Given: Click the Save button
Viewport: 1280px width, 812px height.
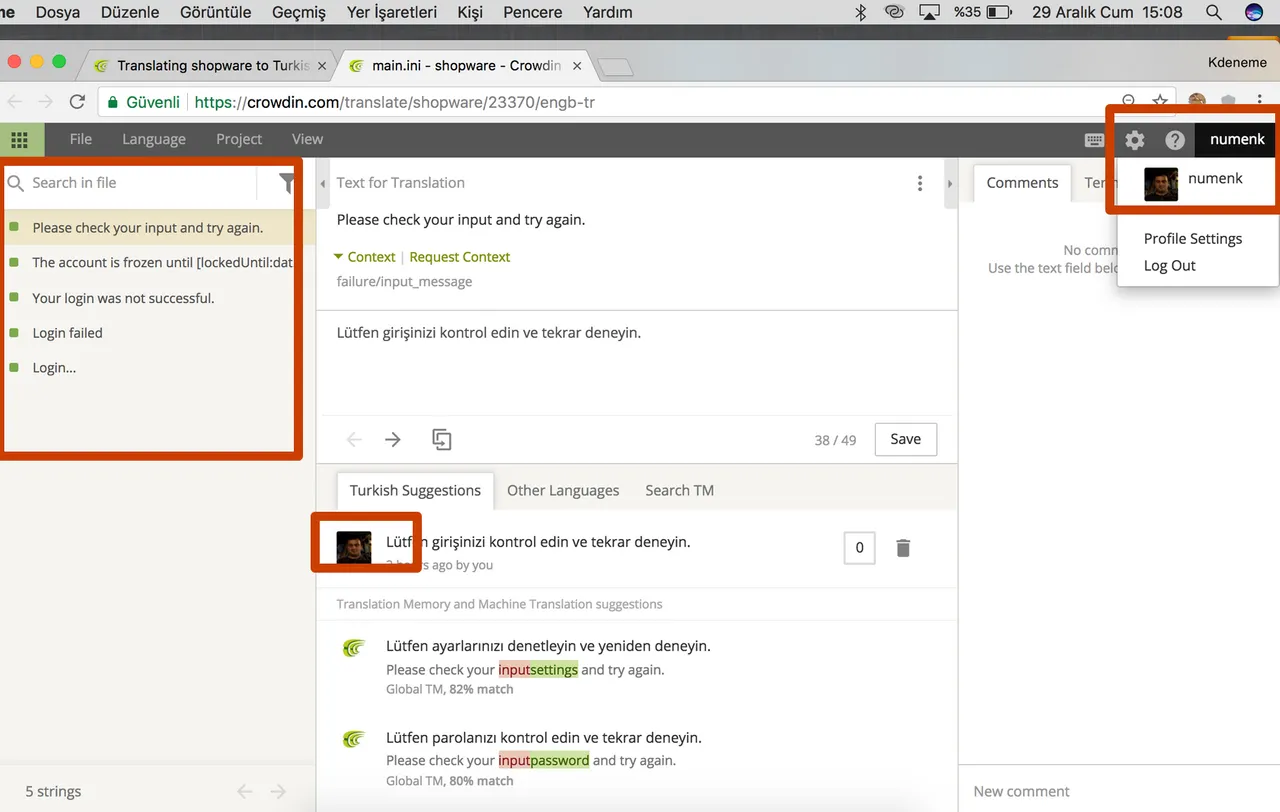Looking at the screenshot, I should (x=906, y=439).
